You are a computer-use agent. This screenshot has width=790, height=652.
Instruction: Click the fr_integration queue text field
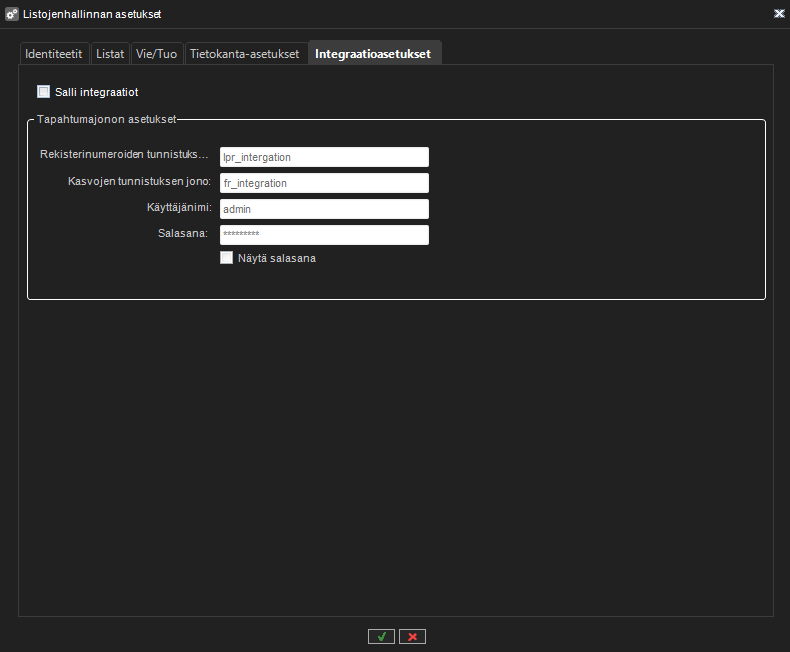click(324, 183)
